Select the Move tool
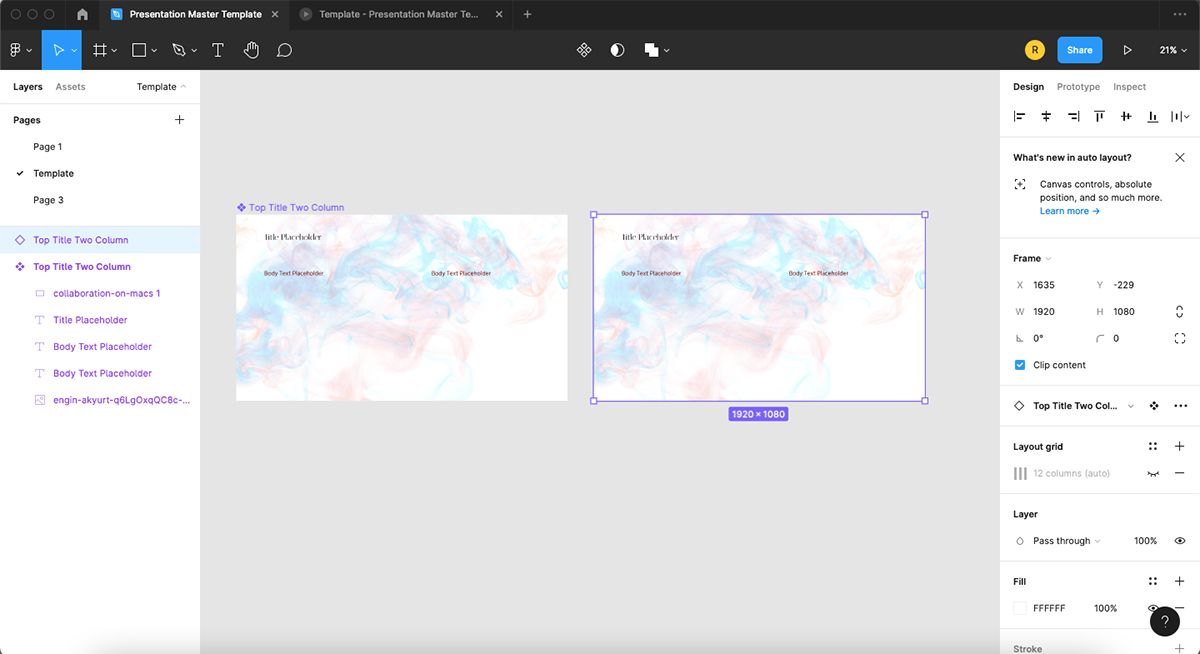Screen dimensions: 1200x654 pos(60,49)
